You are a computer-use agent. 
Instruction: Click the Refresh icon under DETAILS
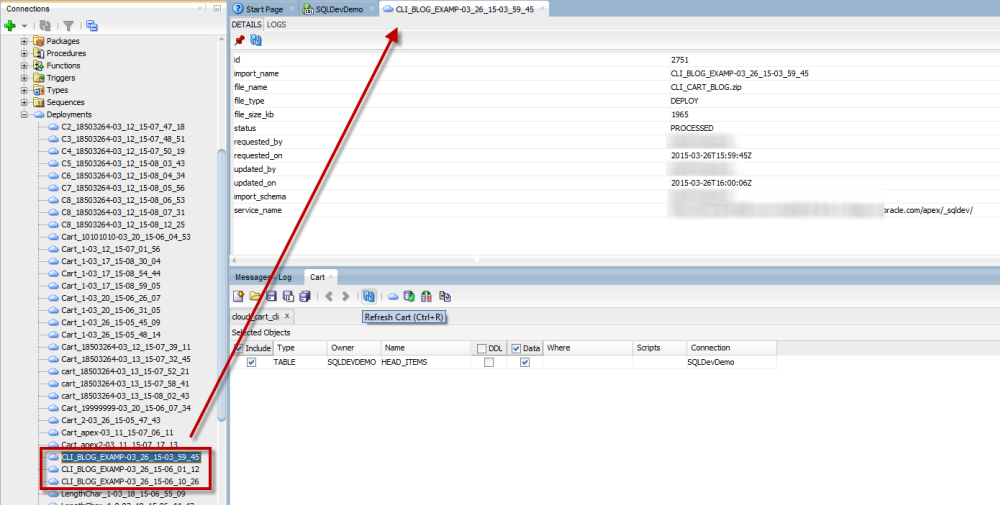coord(256,40)
